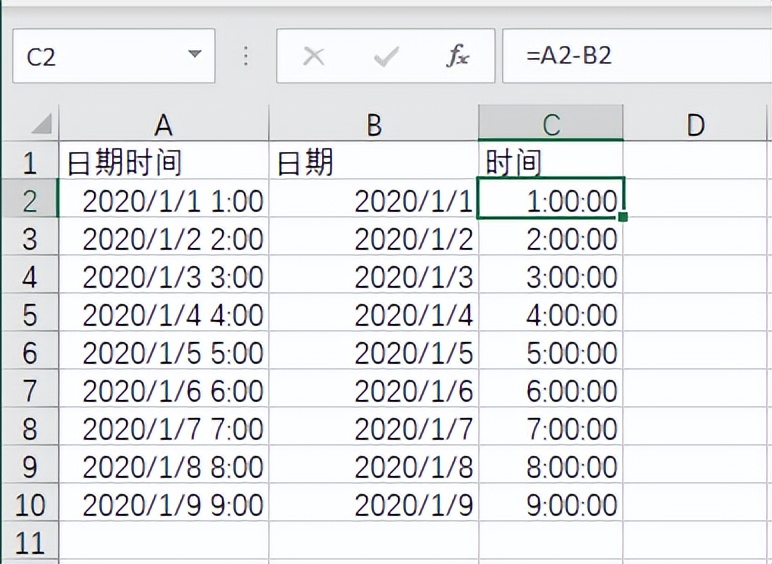Select row 9 header
This screenshot has width=772, height=564.
click(x=30, y=464)
